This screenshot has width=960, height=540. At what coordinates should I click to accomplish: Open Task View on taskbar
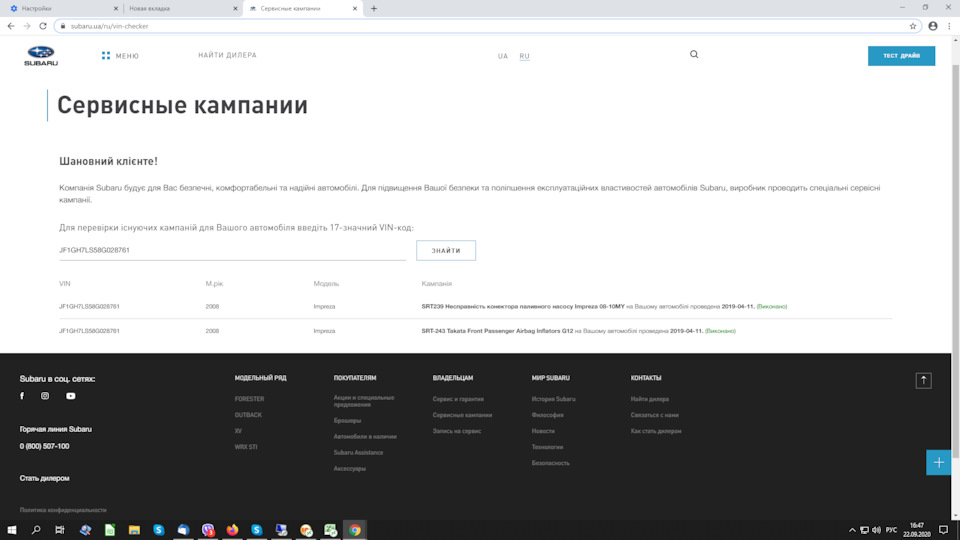59,530
